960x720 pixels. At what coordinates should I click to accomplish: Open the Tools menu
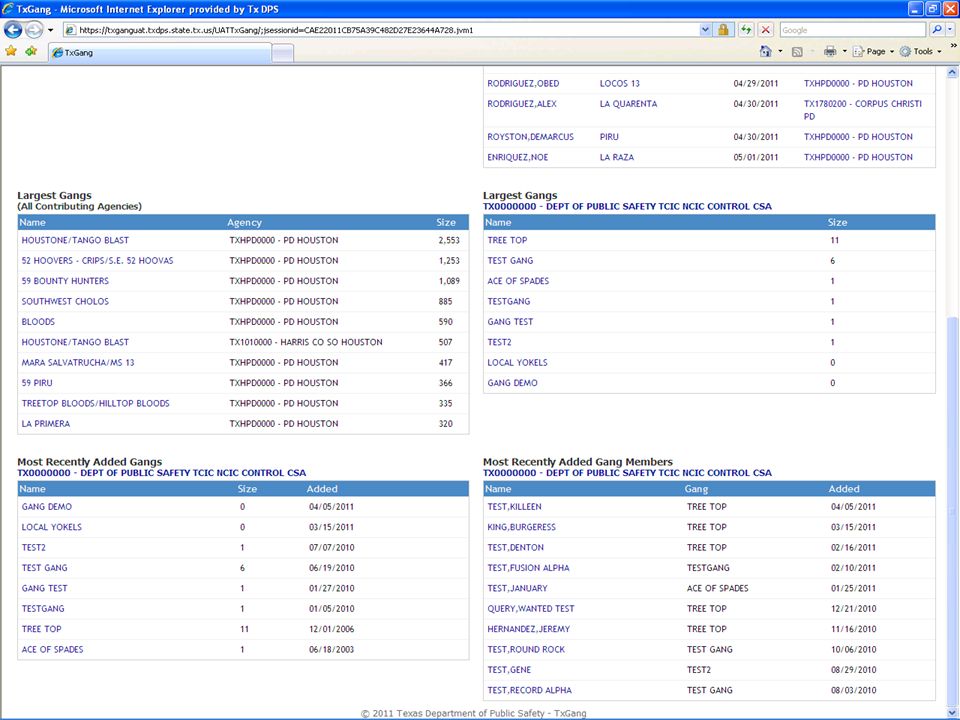click(x=921, y=51)
